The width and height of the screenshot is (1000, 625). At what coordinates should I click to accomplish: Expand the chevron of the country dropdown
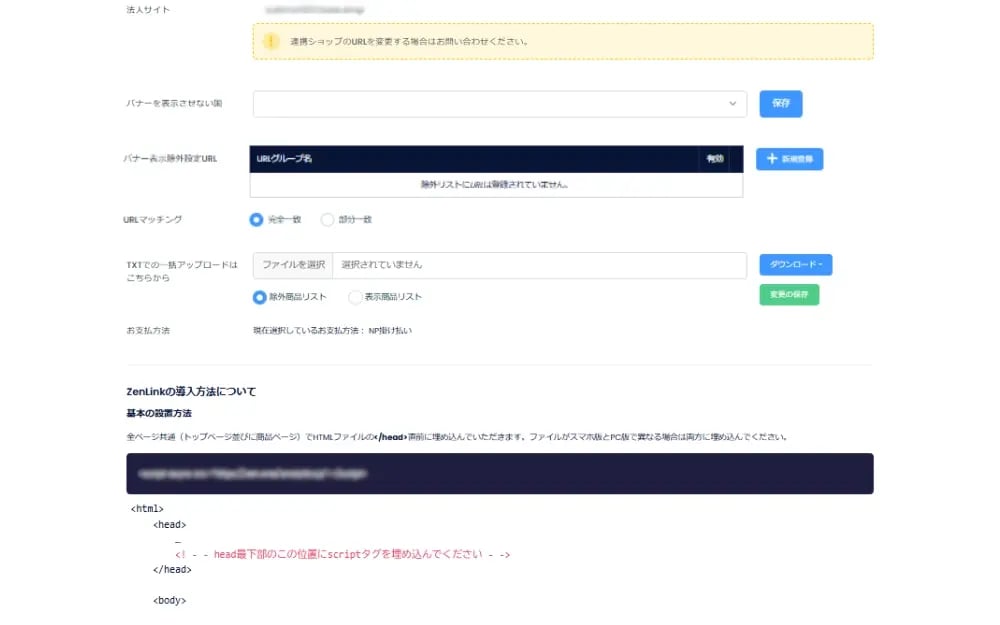tap(733, 104)
